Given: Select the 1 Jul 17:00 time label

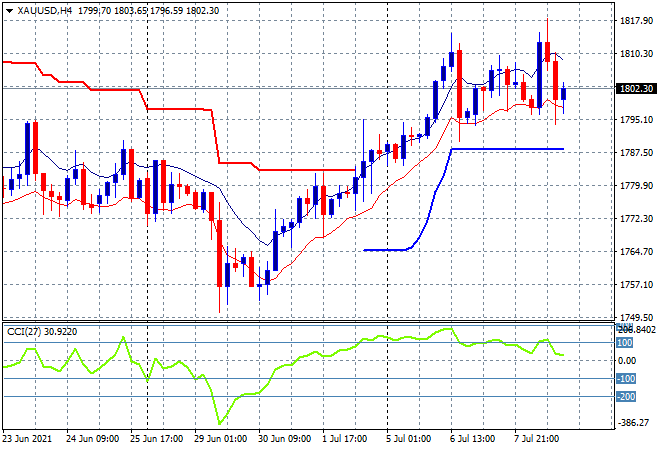Looking at the screenshot, I should 345,439.
